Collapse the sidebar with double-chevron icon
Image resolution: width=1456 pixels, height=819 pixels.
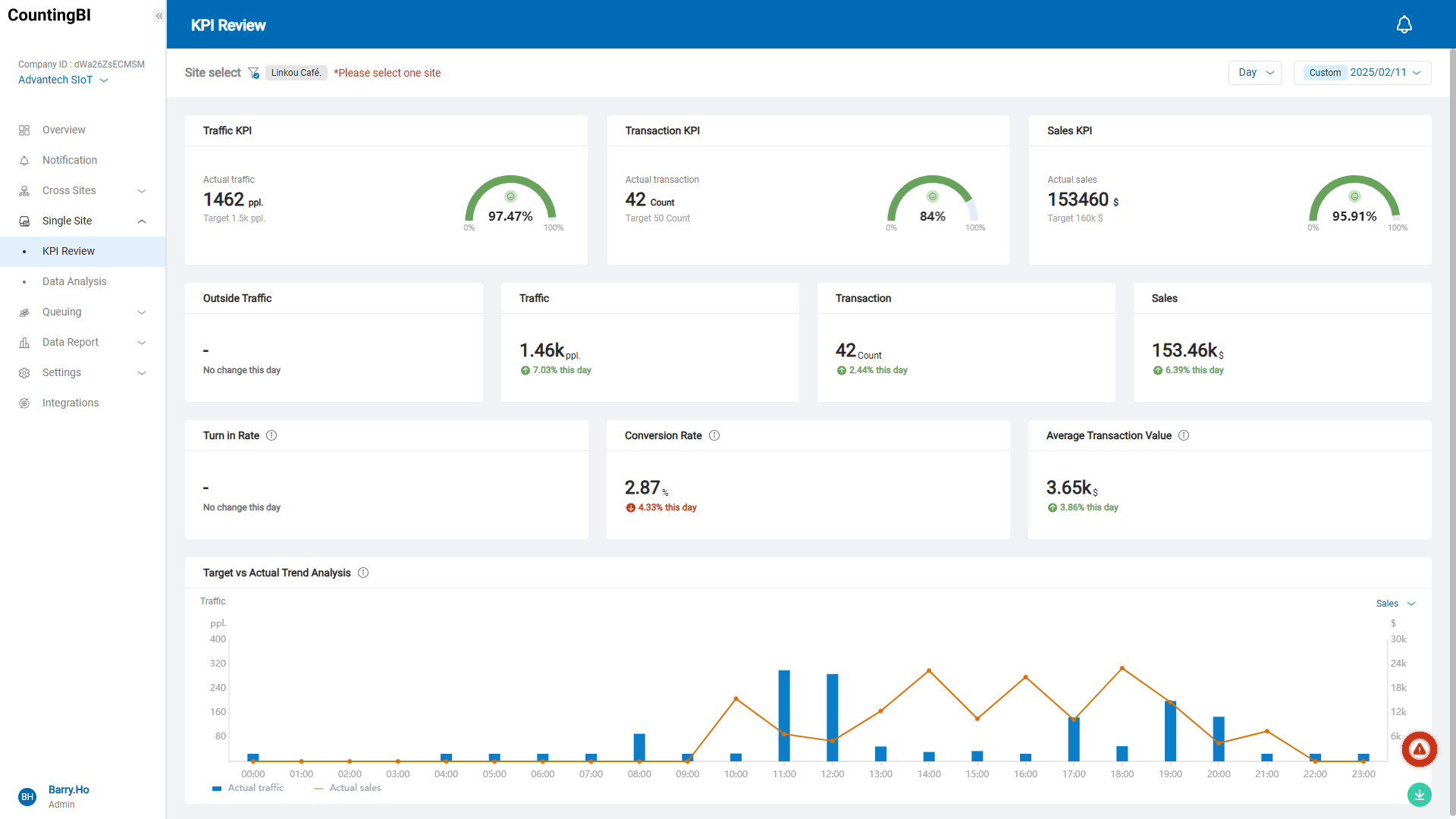click(158, 16)
